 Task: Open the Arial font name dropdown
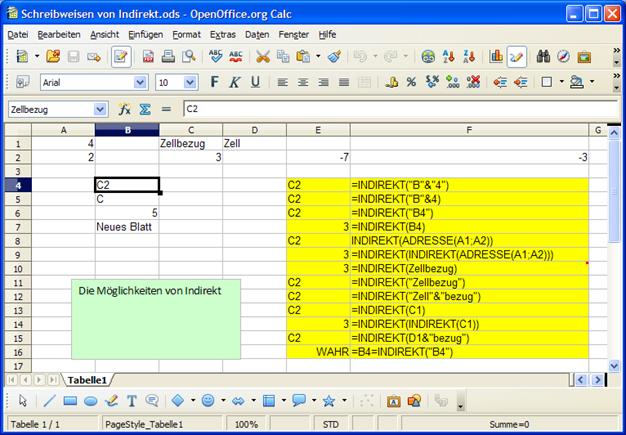[x=140, y=82]
